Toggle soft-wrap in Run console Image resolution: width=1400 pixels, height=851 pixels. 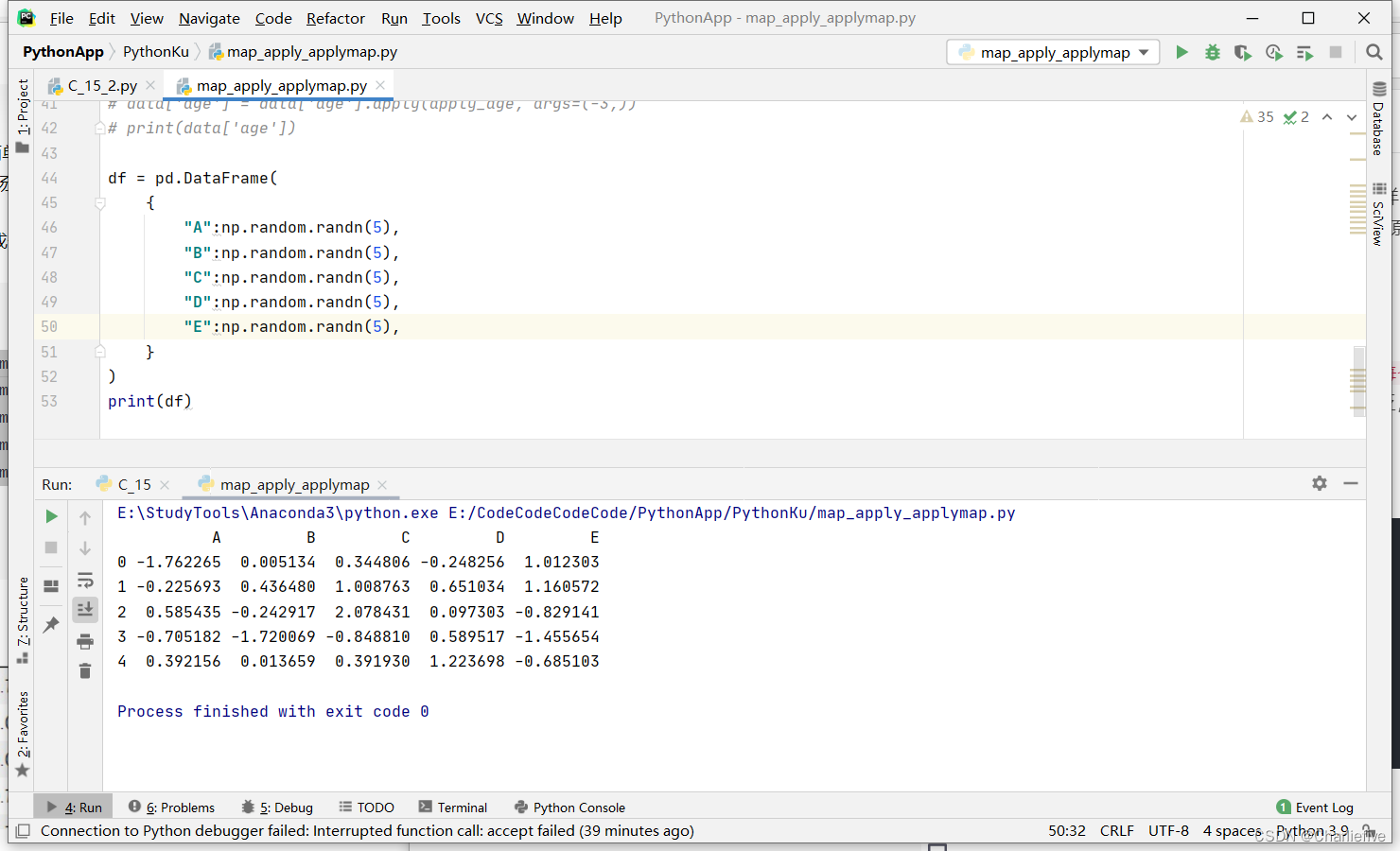(85, 580)
